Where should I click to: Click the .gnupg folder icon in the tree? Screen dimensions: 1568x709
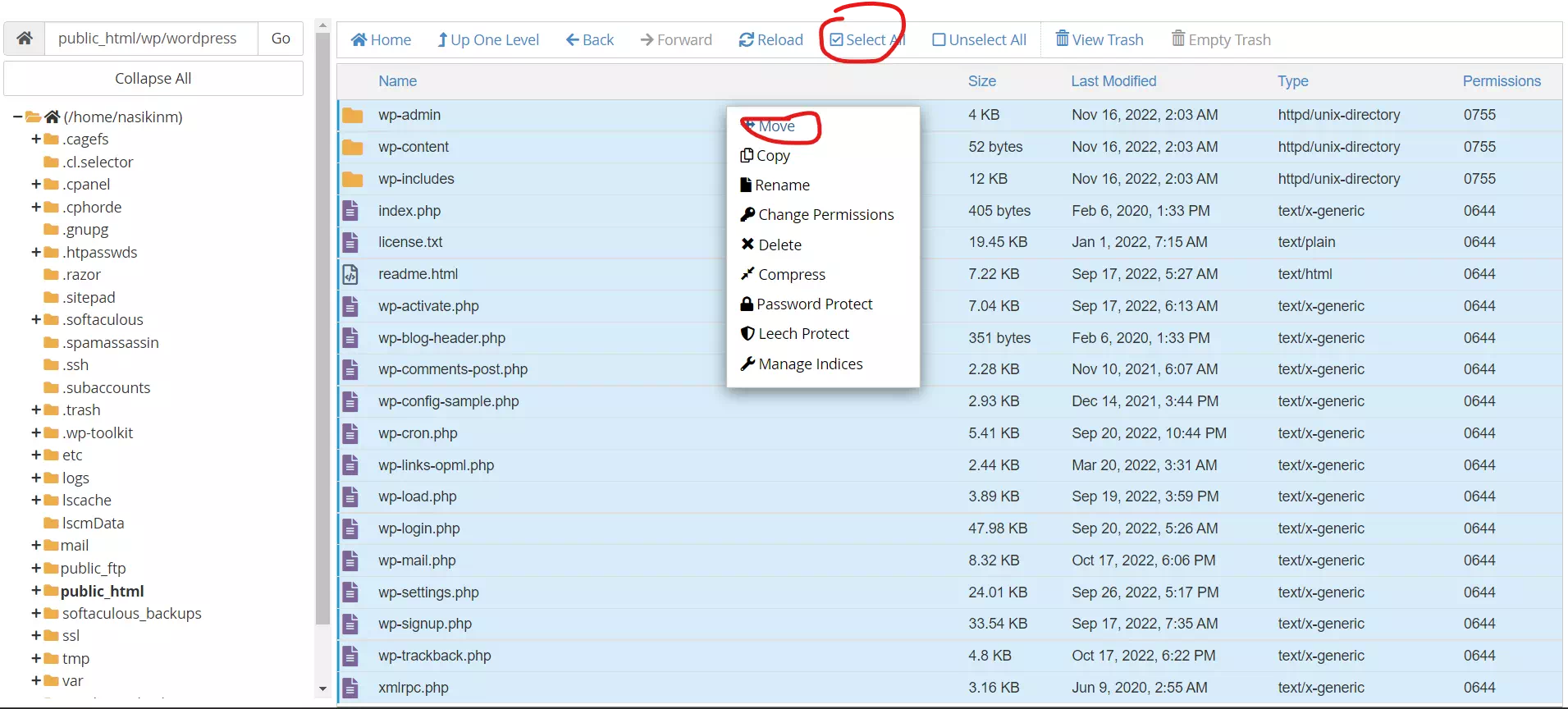[51, 229]
